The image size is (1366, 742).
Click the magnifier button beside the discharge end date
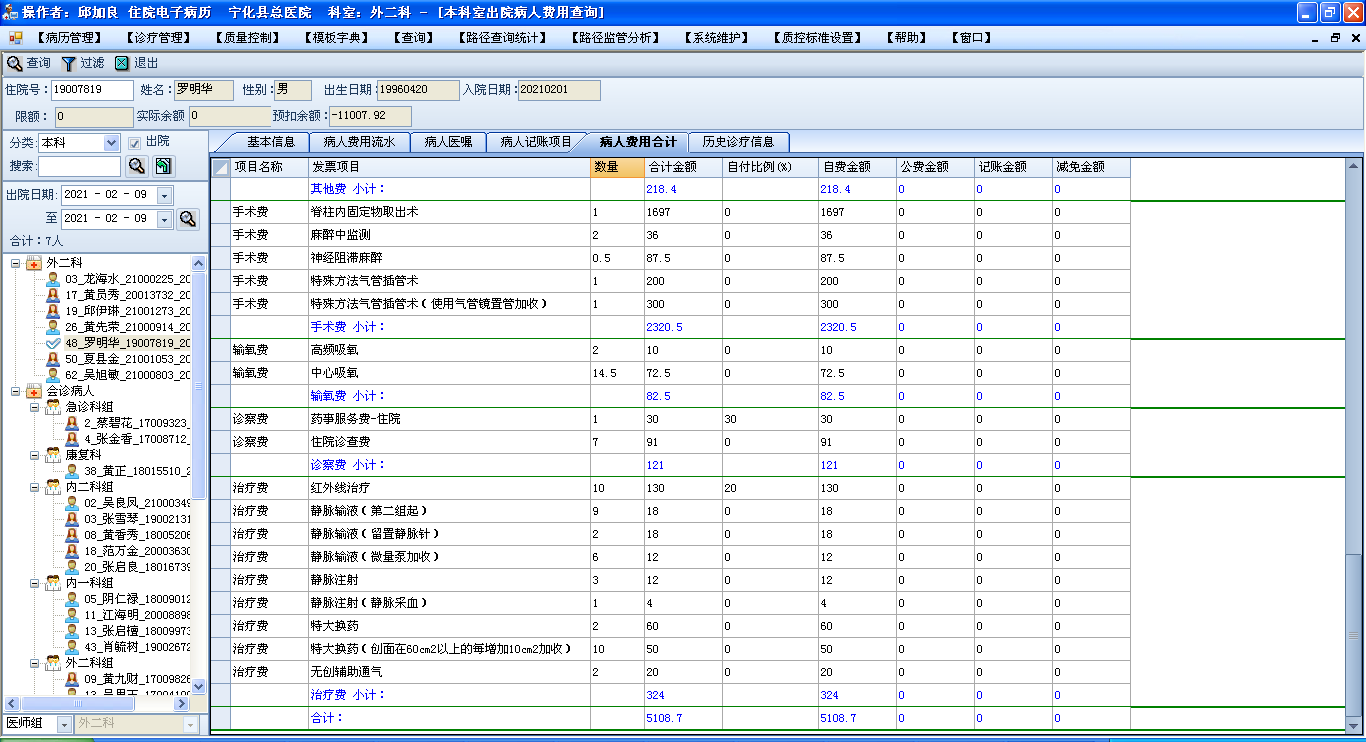pos(187,219)
